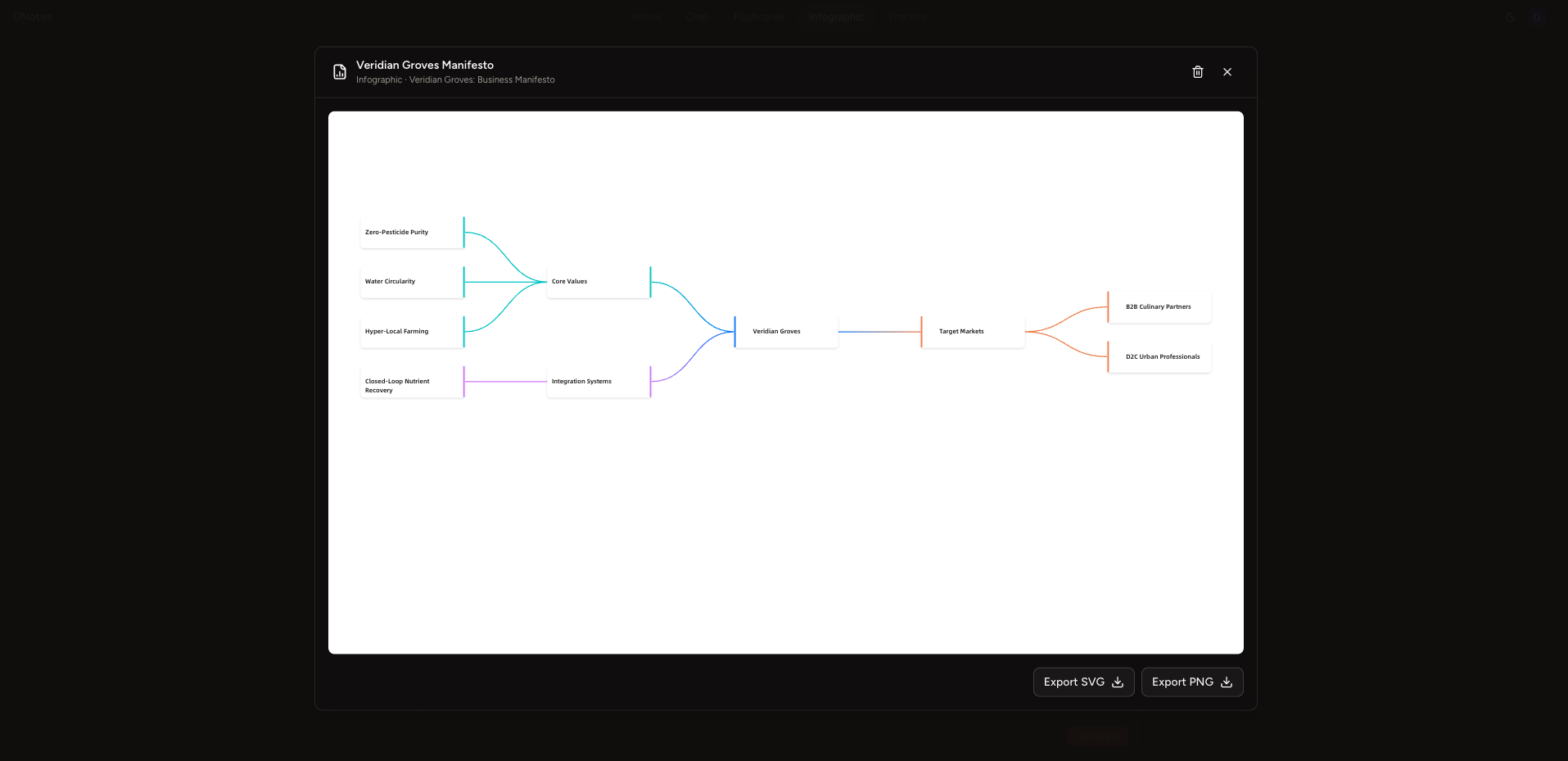Viewport: 1568px width, 761px height.
Task: Click the download icon on Export SVG
Action: coord(1117,682)
